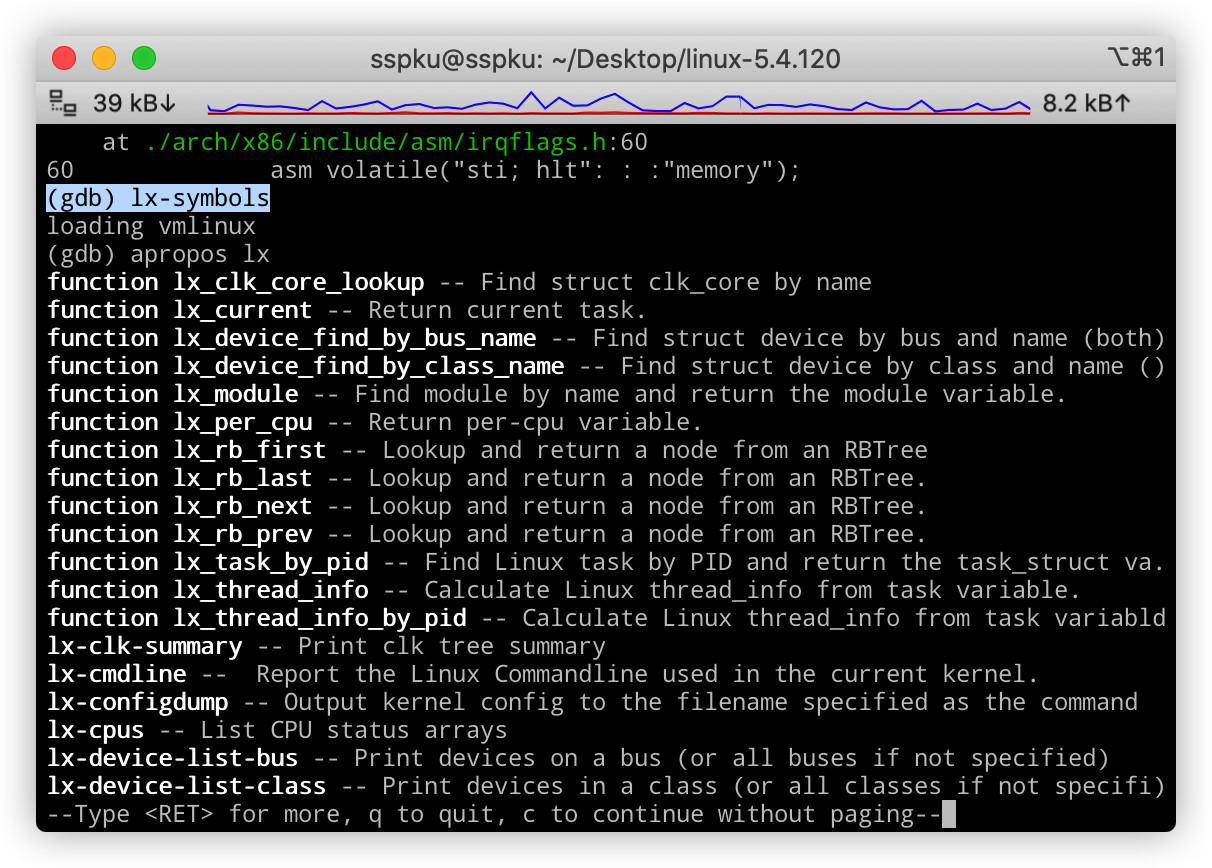This screenshot has height=868, width=1212.
Task: Click the lx_current function entry
Action: tap(242, 311)
